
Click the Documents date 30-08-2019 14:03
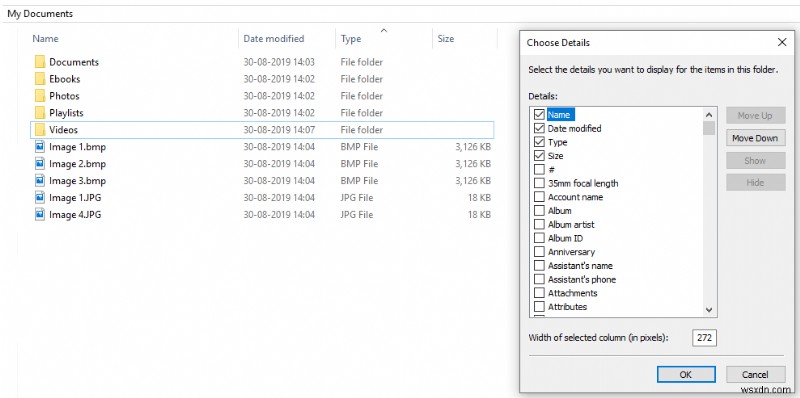[279, 62]
